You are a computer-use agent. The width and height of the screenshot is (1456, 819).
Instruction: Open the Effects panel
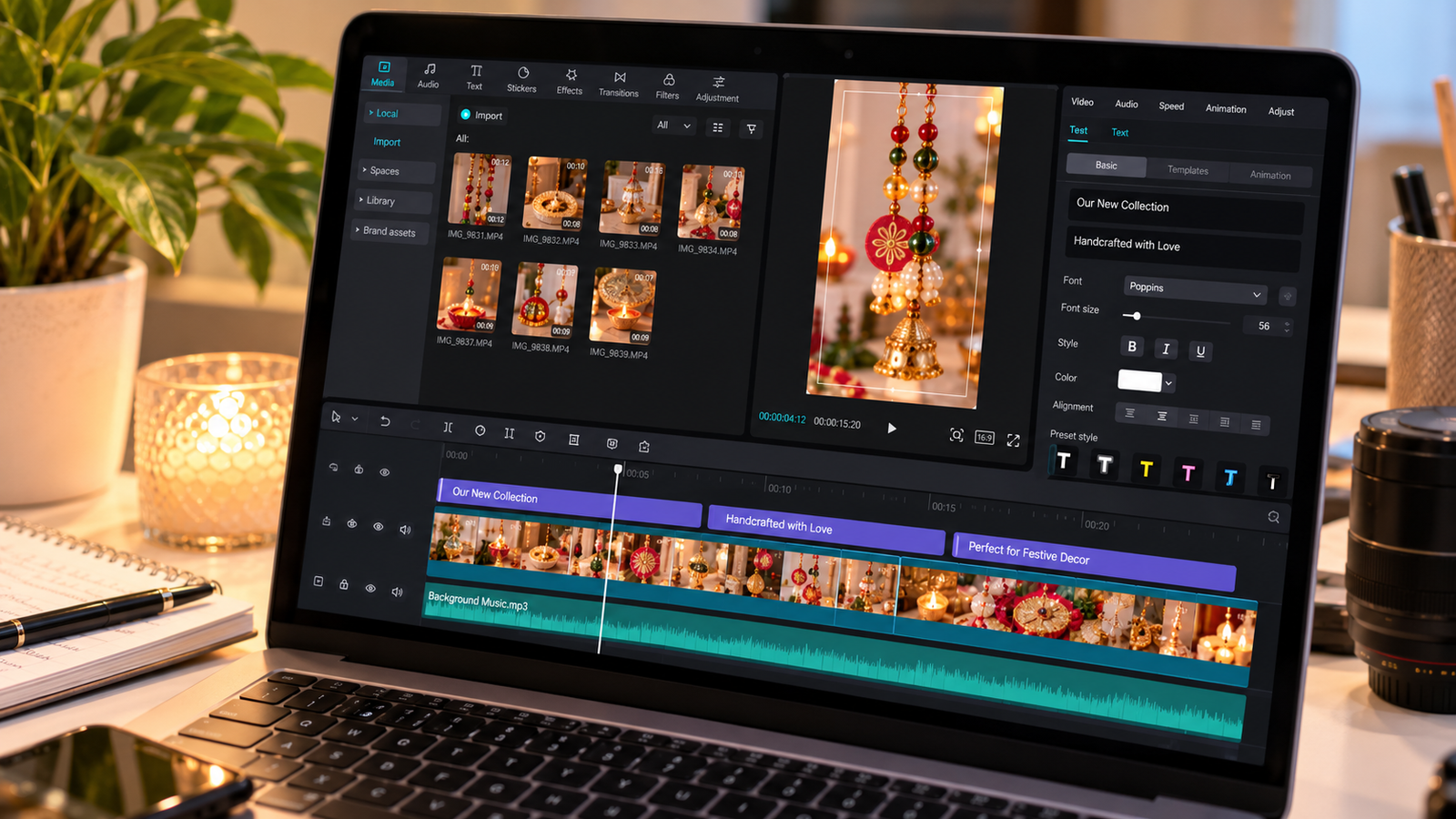570,83
